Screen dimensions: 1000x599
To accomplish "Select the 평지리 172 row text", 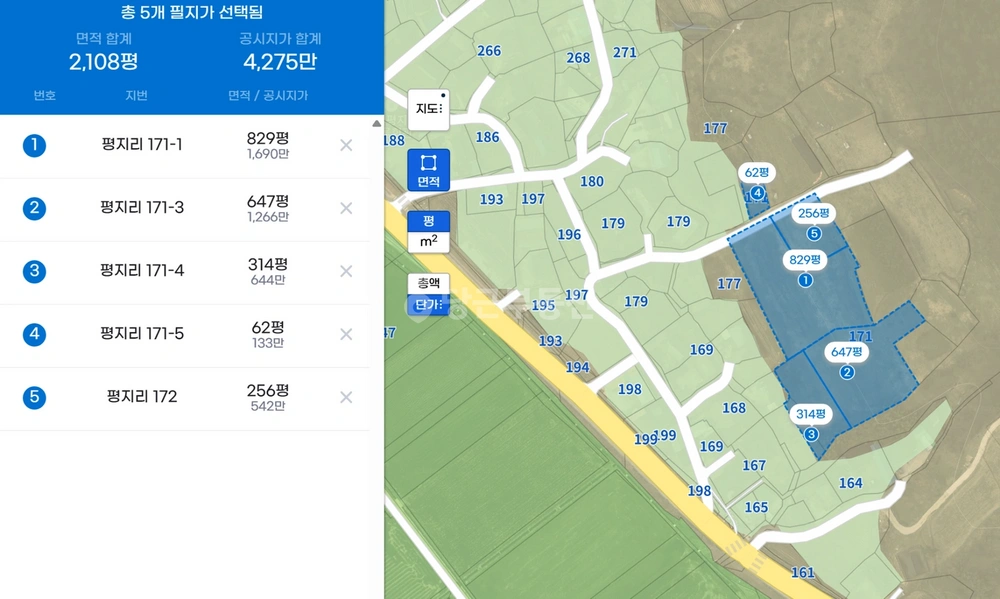I will (x=142, y=397).
